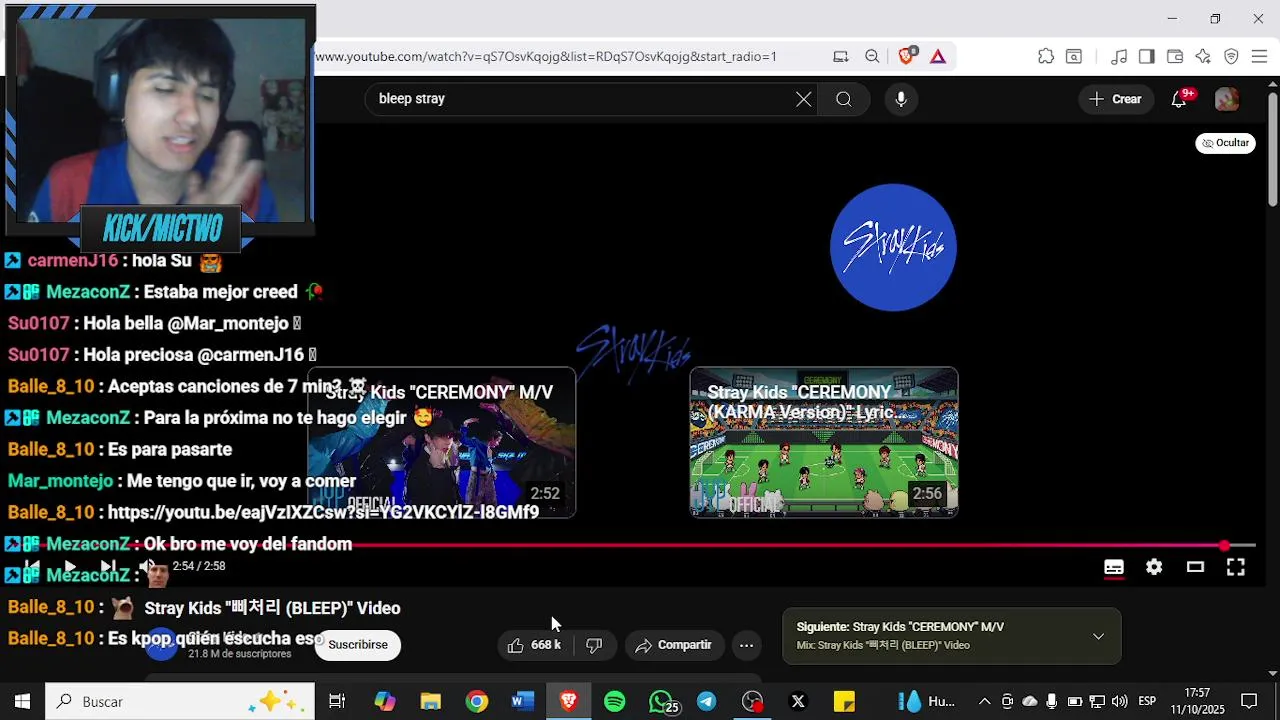Open Brave Wallet icon in toolbar
Image resolution: width=1280 pixels, height=720 pixels.
click(1175, 57)
